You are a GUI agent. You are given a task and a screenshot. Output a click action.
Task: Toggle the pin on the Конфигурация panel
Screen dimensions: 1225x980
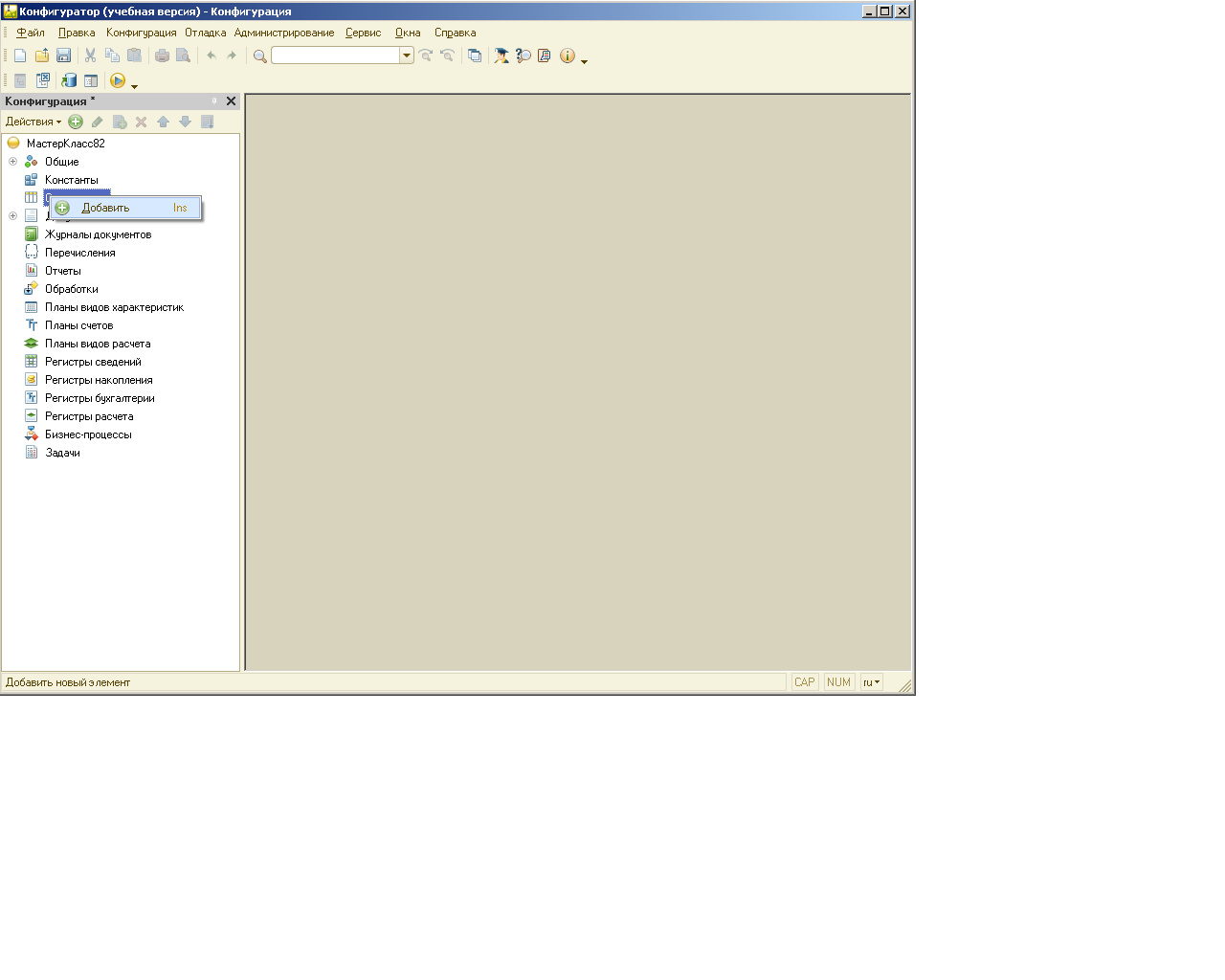(x=214, y=100)
